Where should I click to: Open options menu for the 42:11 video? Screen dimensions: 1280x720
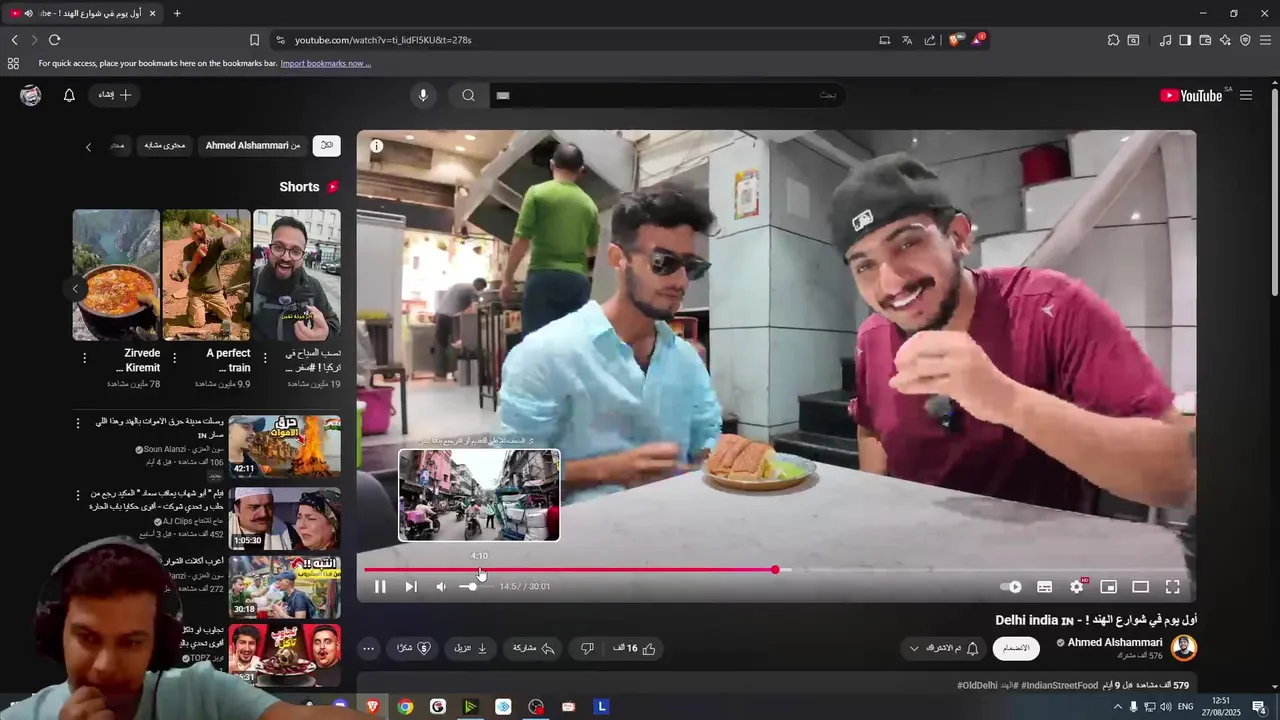click(78, 423)
